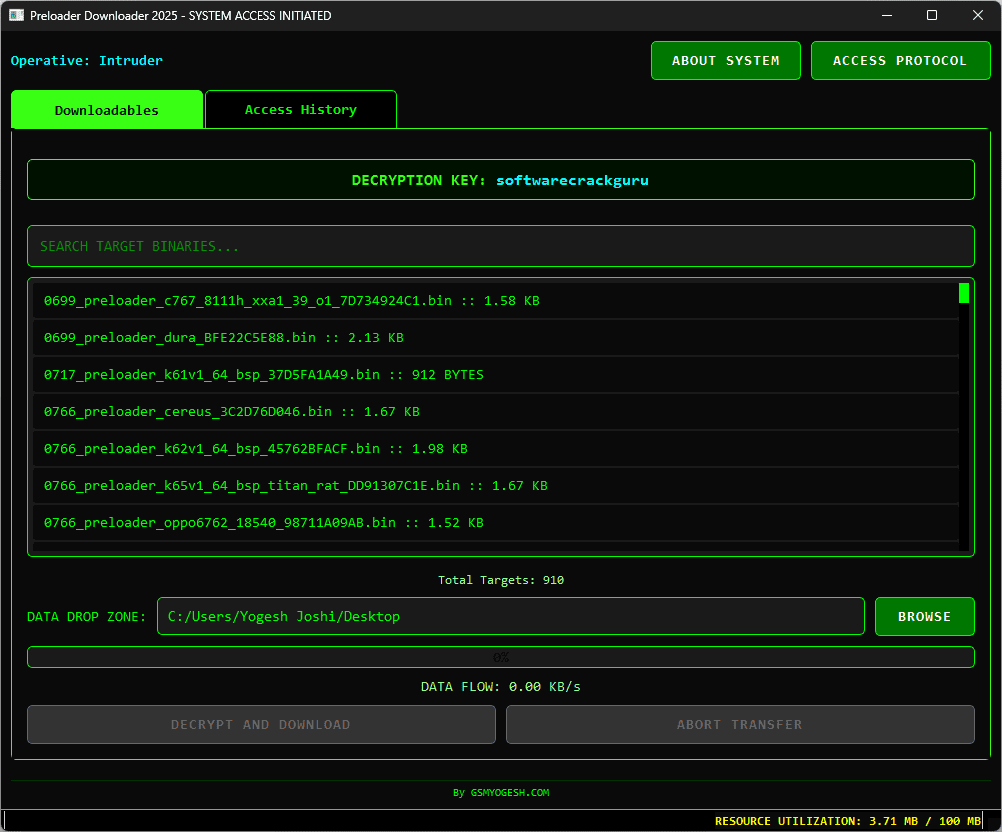Click the Total Targets: 910 label
This screenshot has height=832, width=1002.
pyautogui.click(x=501, y=580)
